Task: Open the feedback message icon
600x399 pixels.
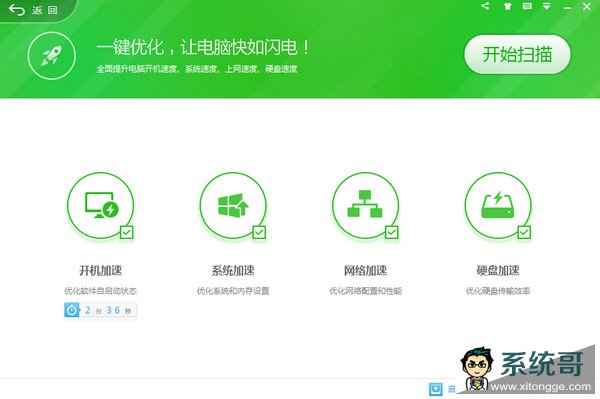Action: pos(527,6)
